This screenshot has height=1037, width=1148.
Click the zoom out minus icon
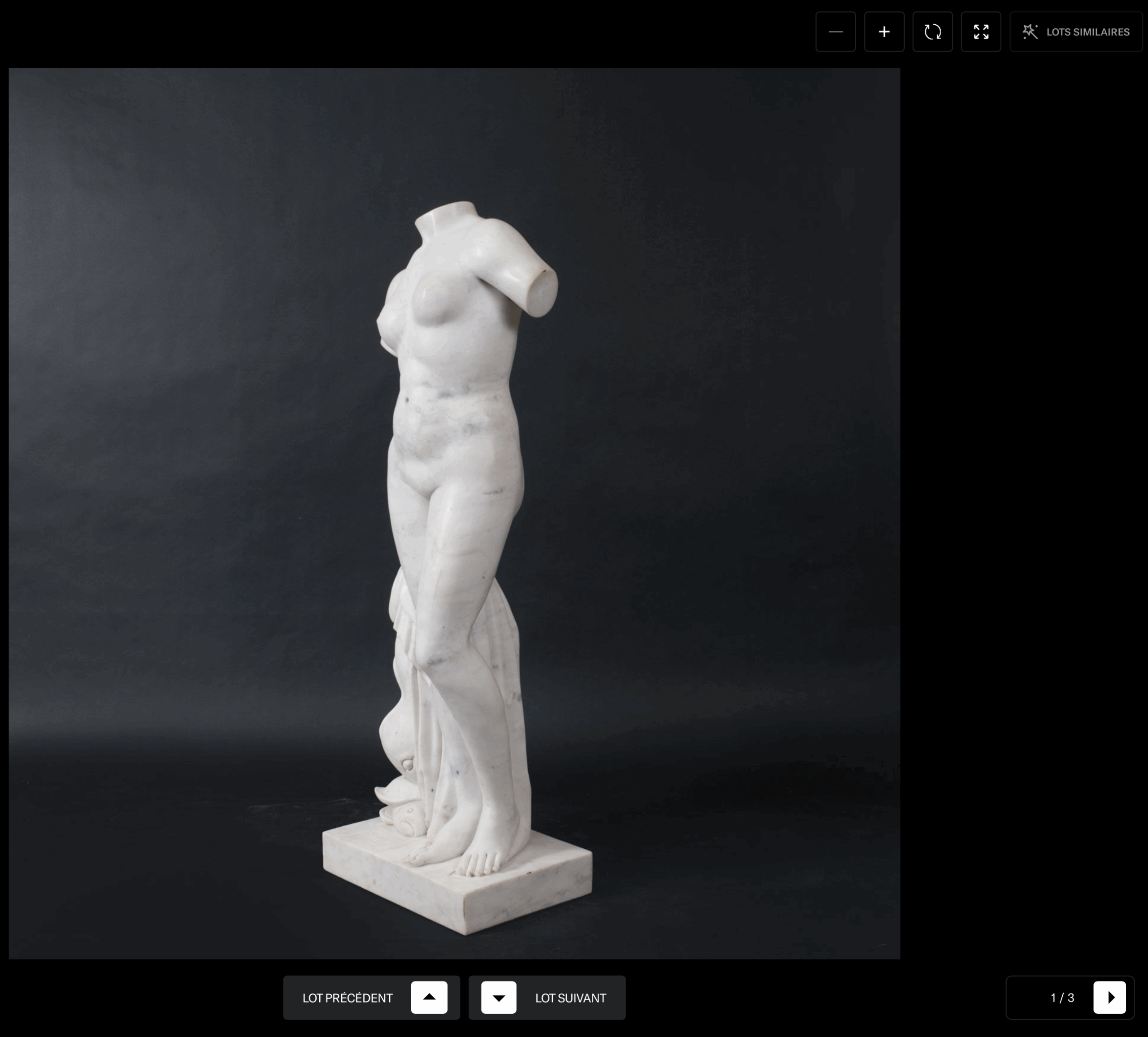point(835,32)
